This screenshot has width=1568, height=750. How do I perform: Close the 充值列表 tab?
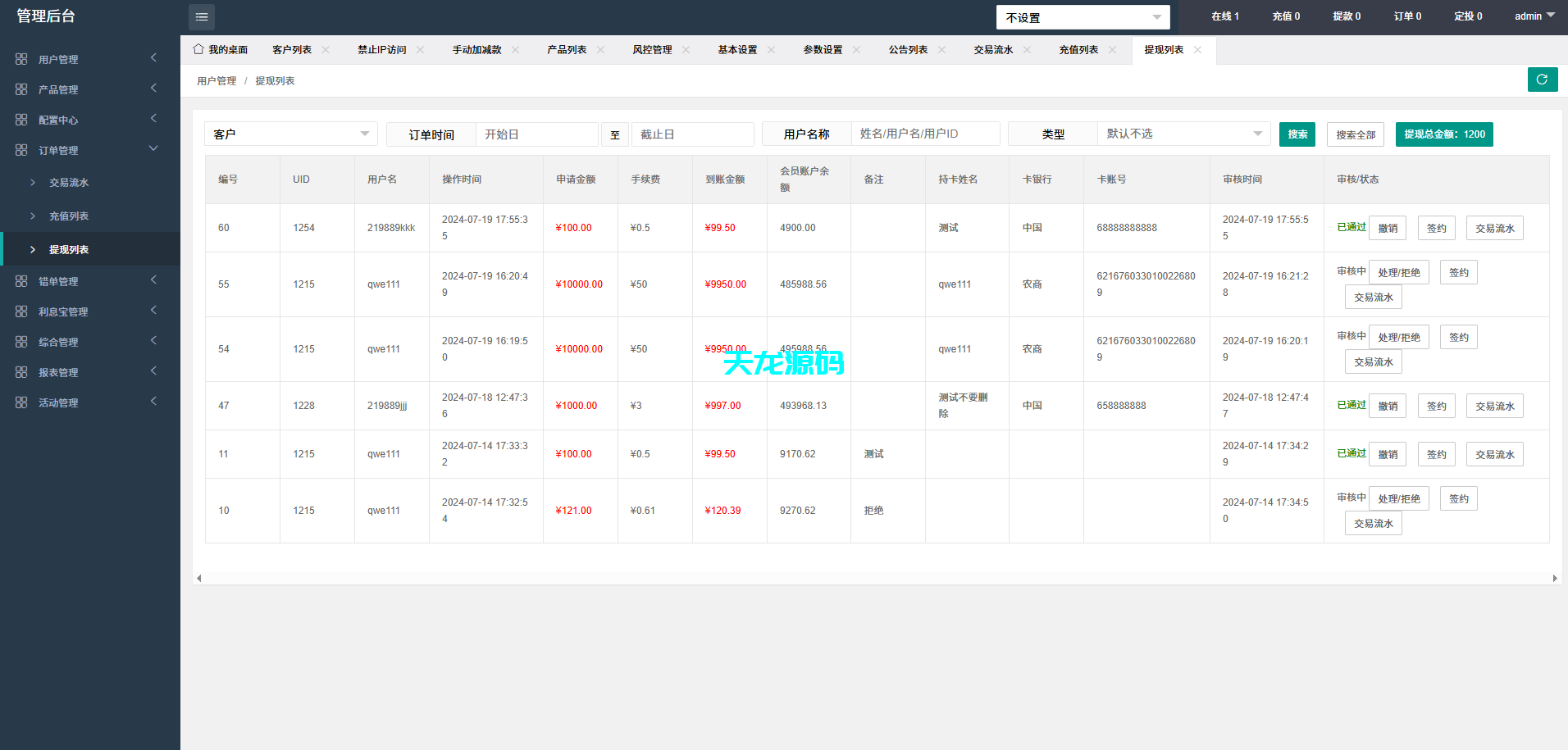click(x=1113, y=49)
